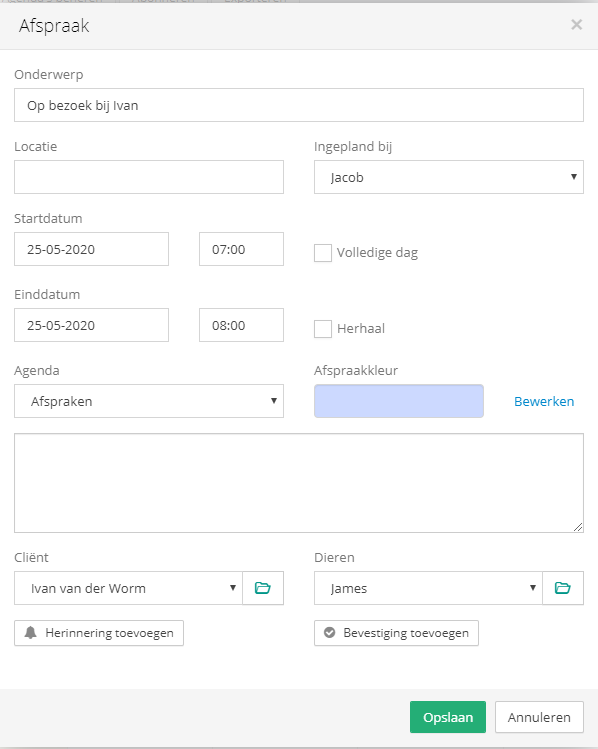Click the Startdatum date field
The image size is (598, 749).
coord(91,249)
